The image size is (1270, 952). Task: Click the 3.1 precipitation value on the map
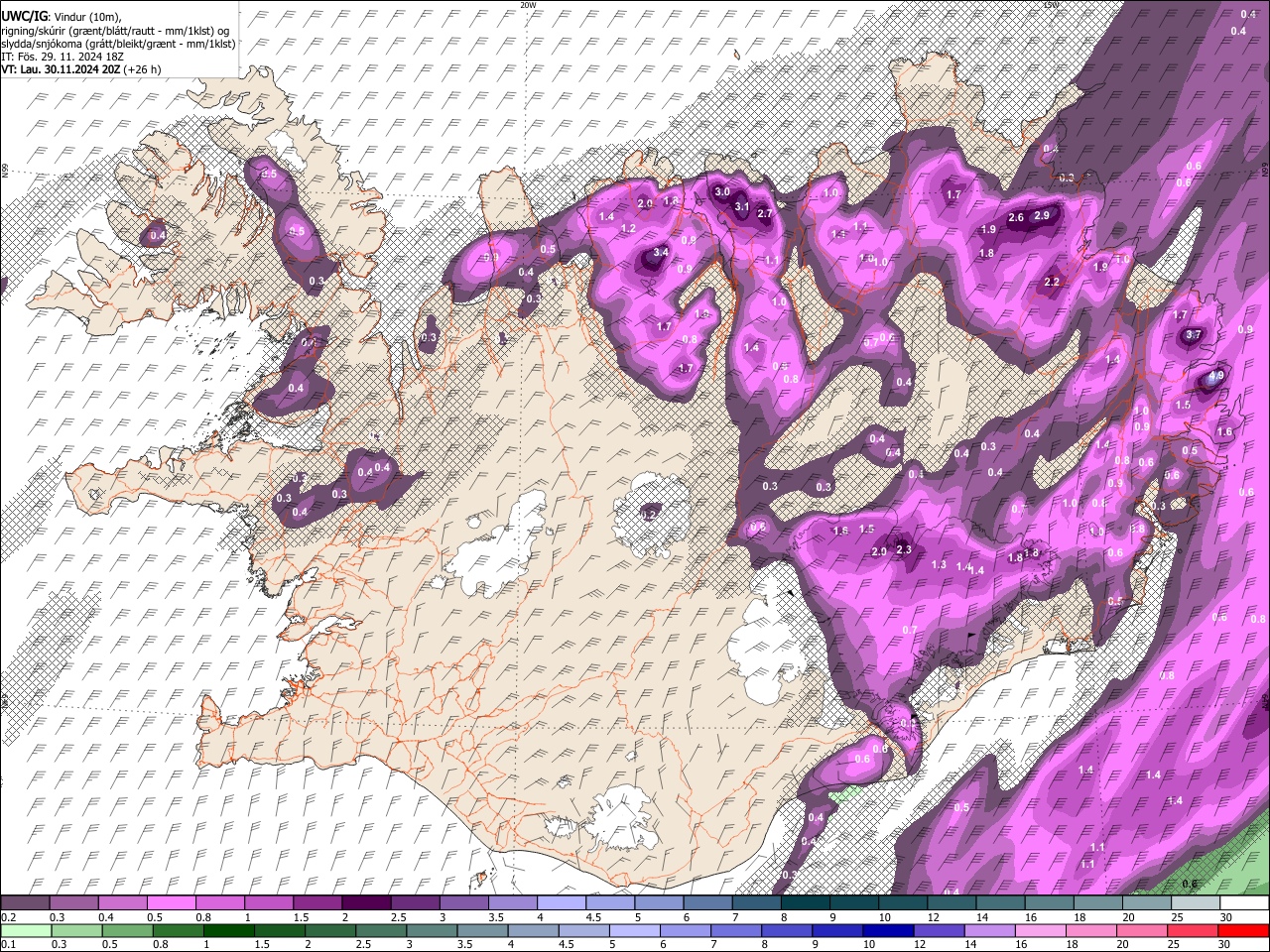(741, 206)
